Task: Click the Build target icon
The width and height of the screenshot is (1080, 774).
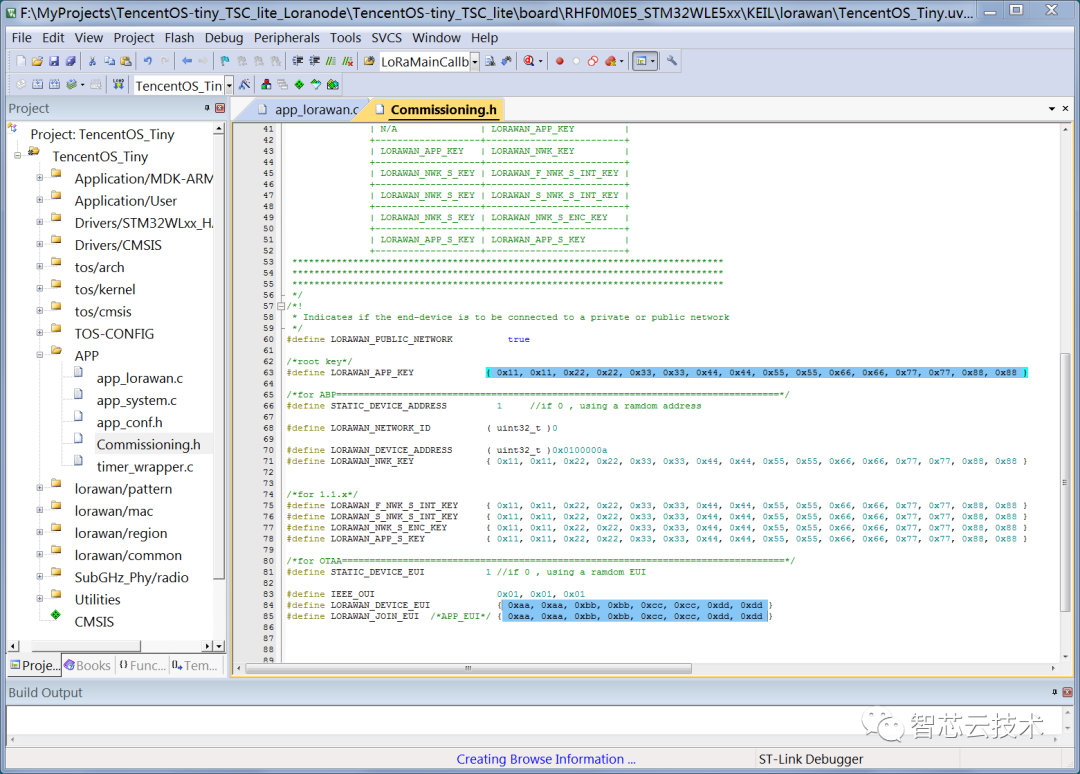Action: 37,85
